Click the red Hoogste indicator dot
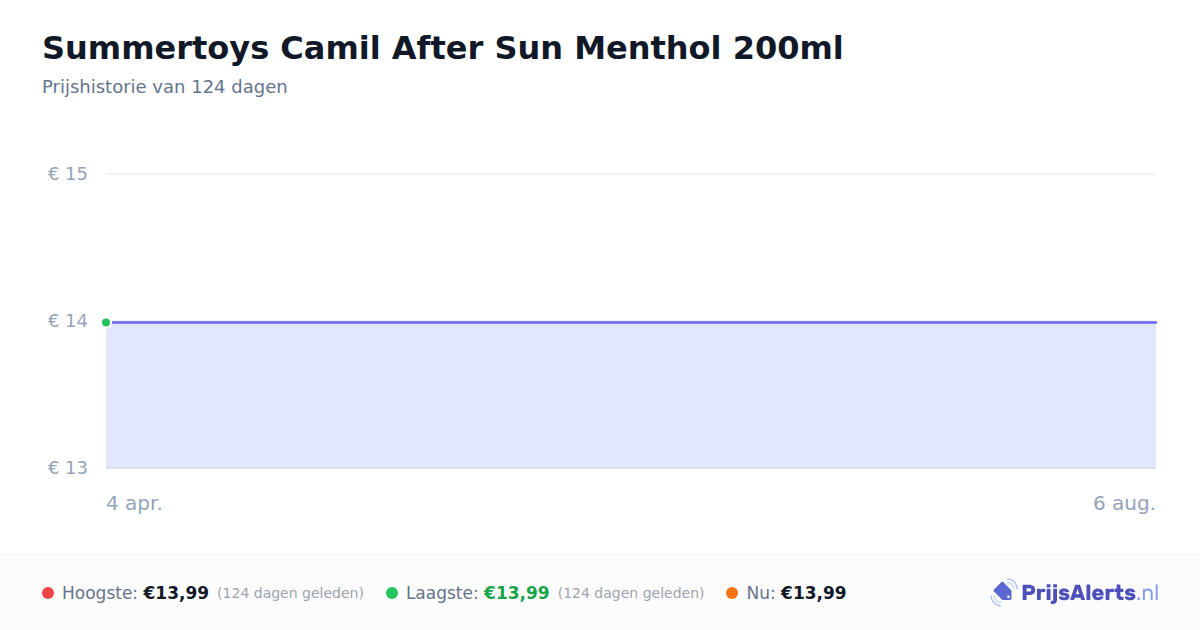The image size is (1200, 630). pos(48,593)
